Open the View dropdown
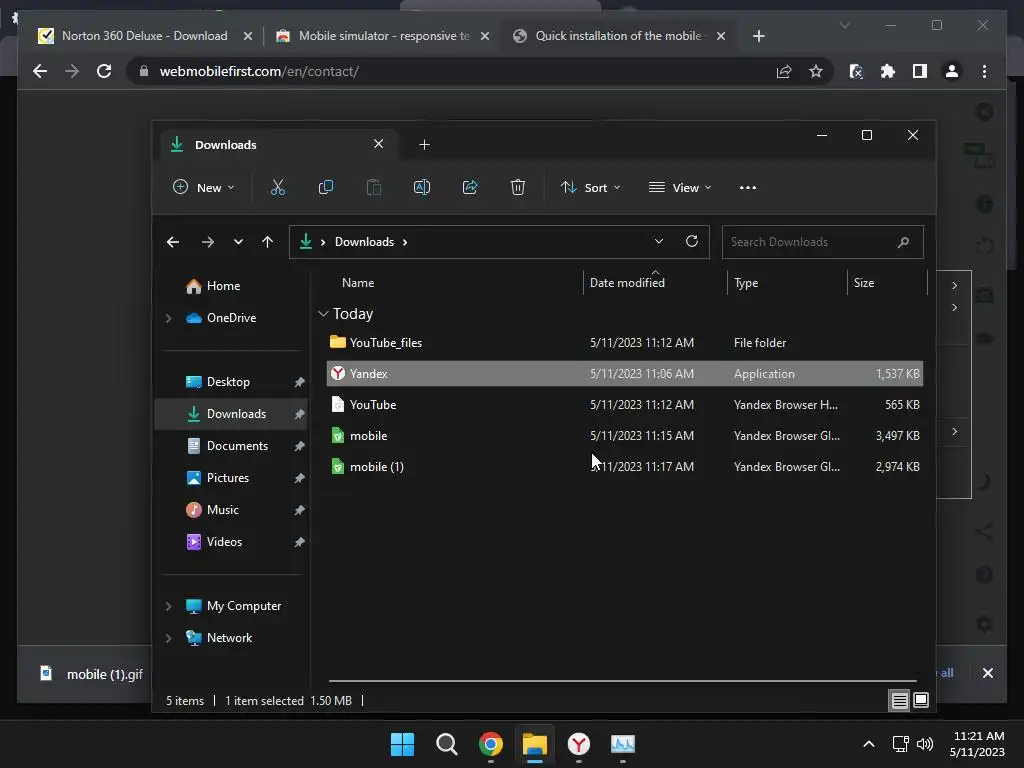 (680, 187)
